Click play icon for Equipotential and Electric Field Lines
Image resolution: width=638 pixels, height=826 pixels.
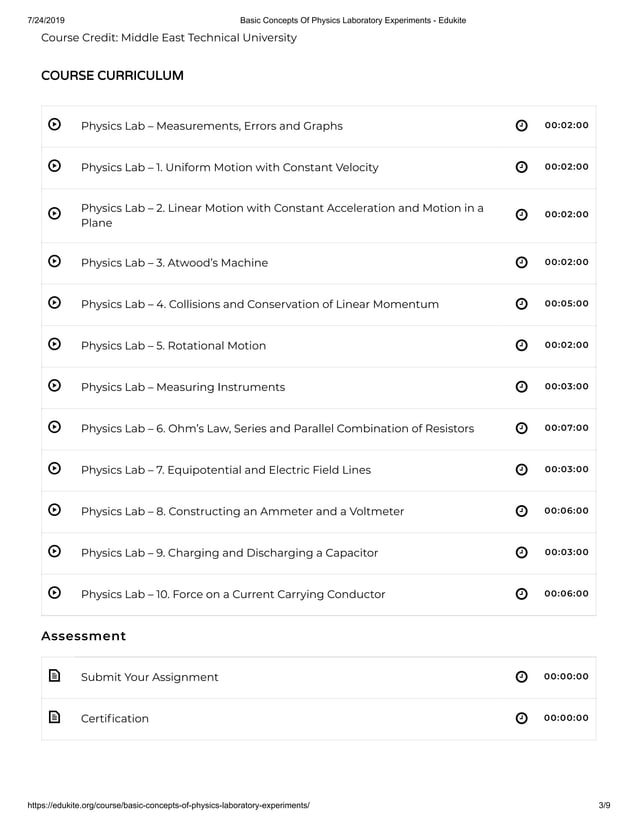[54, 469]
